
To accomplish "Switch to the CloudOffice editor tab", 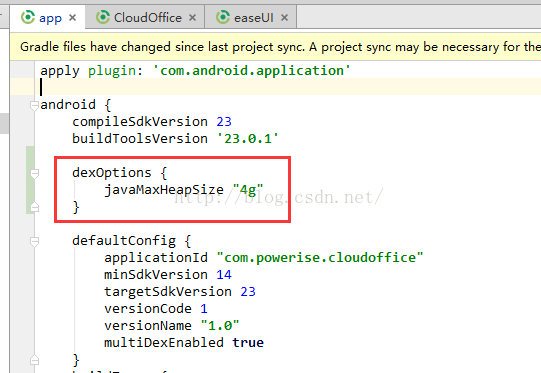I will point(145,17).
